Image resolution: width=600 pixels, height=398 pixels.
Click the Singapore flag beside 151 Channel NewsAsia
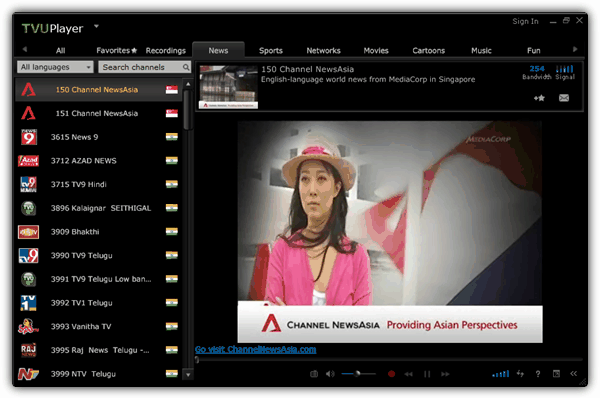172,113
